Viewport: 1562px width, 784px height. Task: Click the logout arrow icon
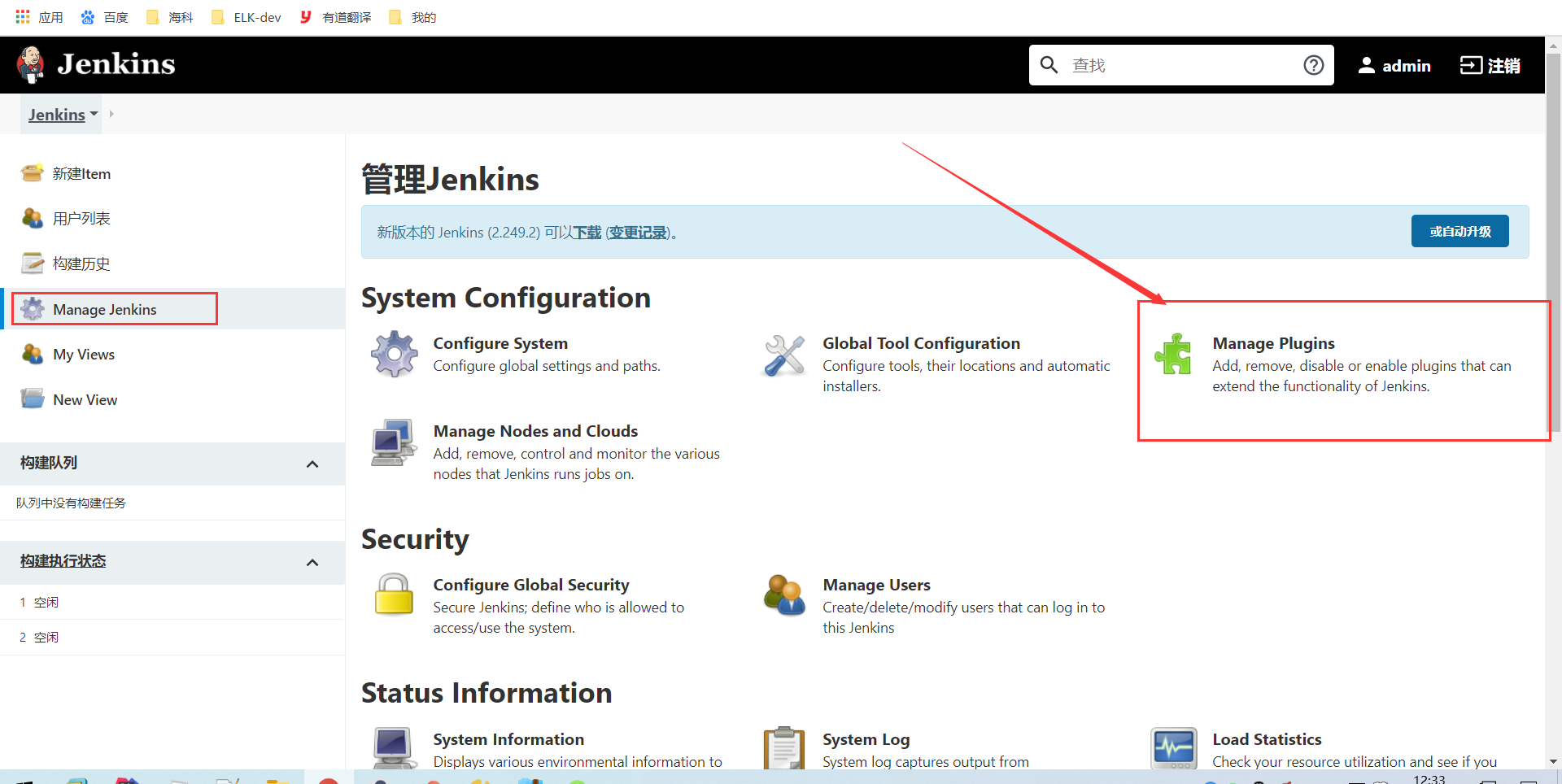pyautogui.click(x=1471, y=65)
